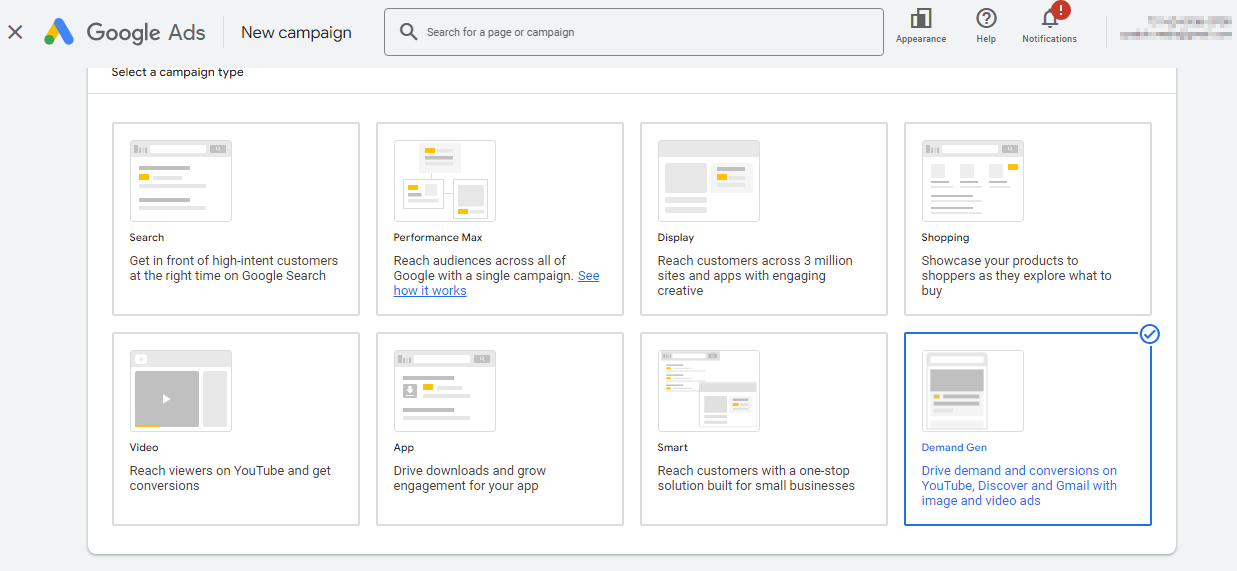Click 'Drive demand and conversions on YouTube' description

click(x=1020, y=486)
